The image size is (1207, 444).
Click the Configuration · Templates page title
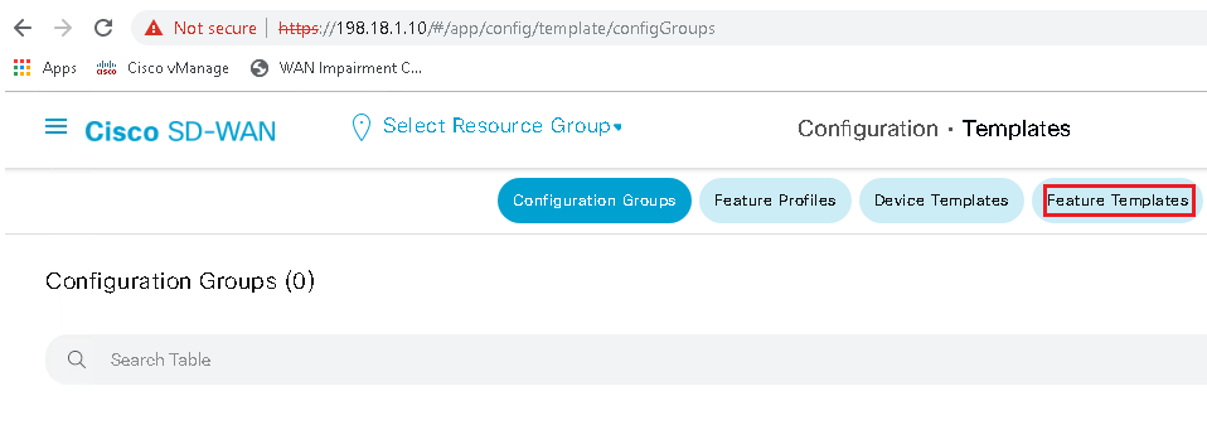934,128
